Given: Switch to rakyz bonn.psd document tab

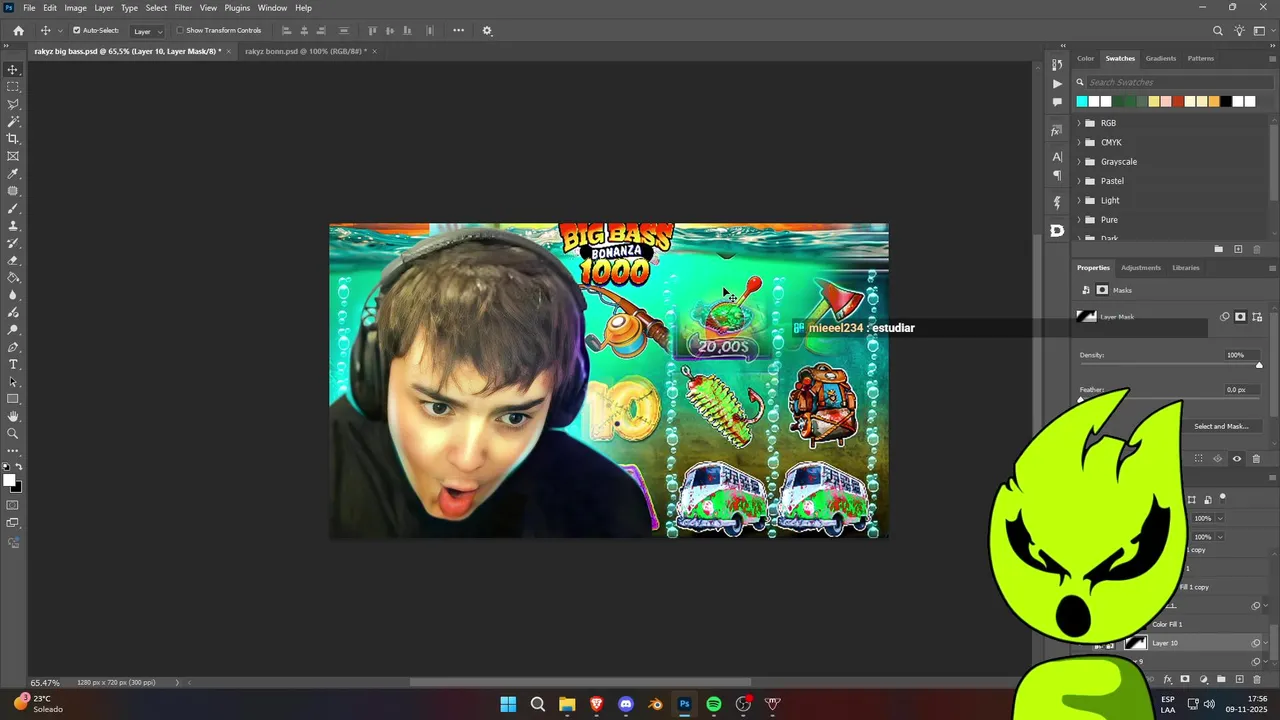Looking at the screenshot, I should click(305, 51).
